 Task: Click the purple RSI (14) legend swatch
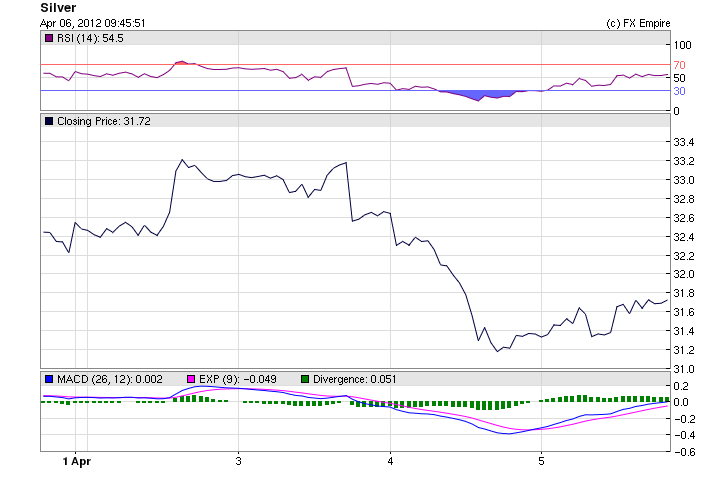pyautogui.click(x=49, y=38)
